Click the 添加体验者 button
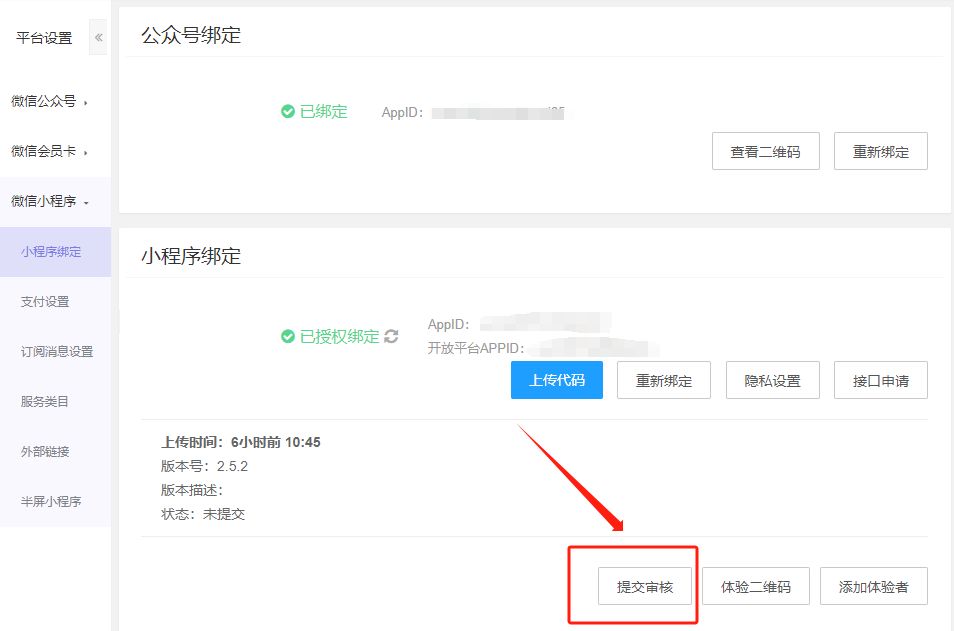Image resolution: width=954 pixels, height=631 pixels. pyautogui.click(x=874, y=586)
